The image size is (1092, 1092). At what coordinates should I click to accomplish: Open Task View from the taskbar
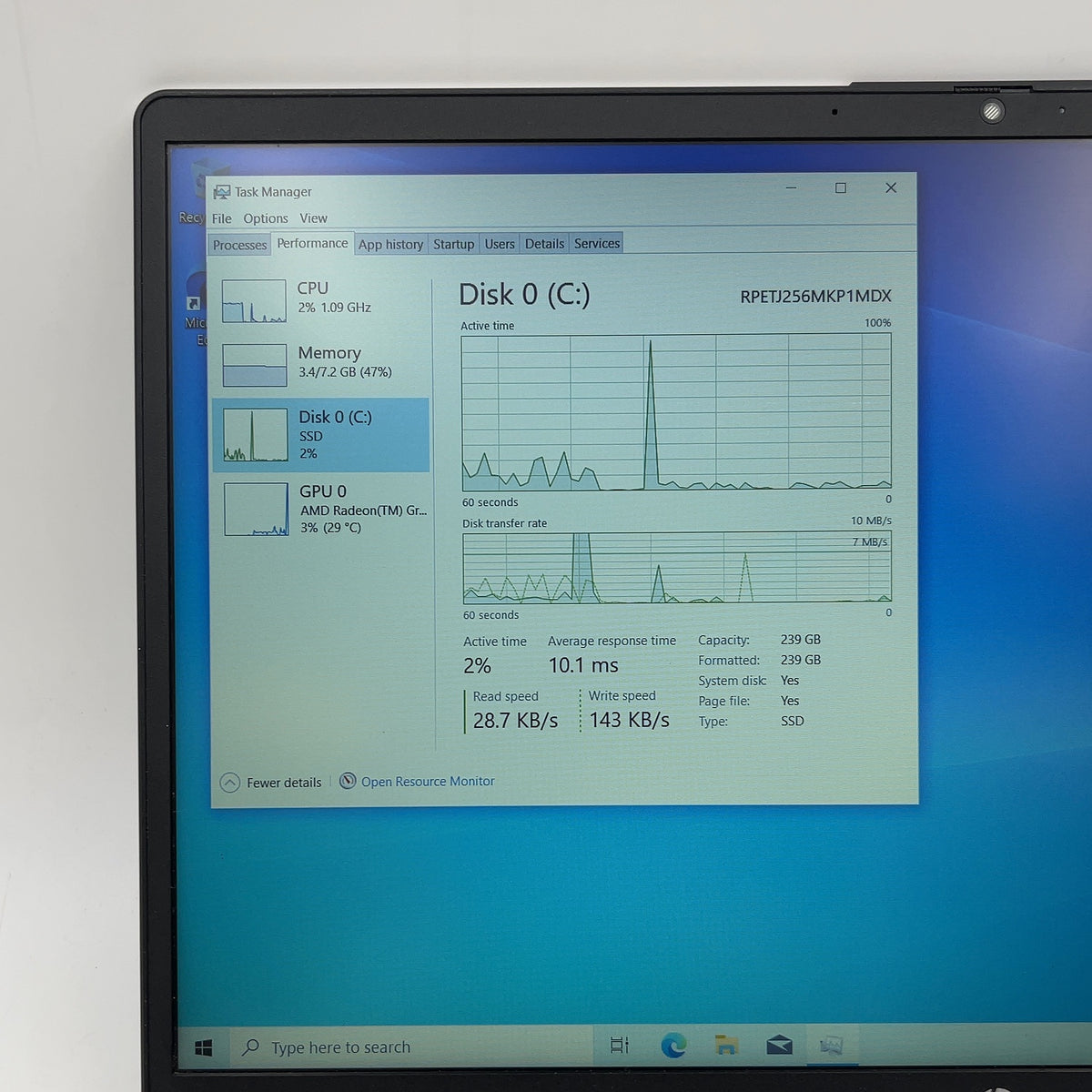click(x=620, y=1046)
